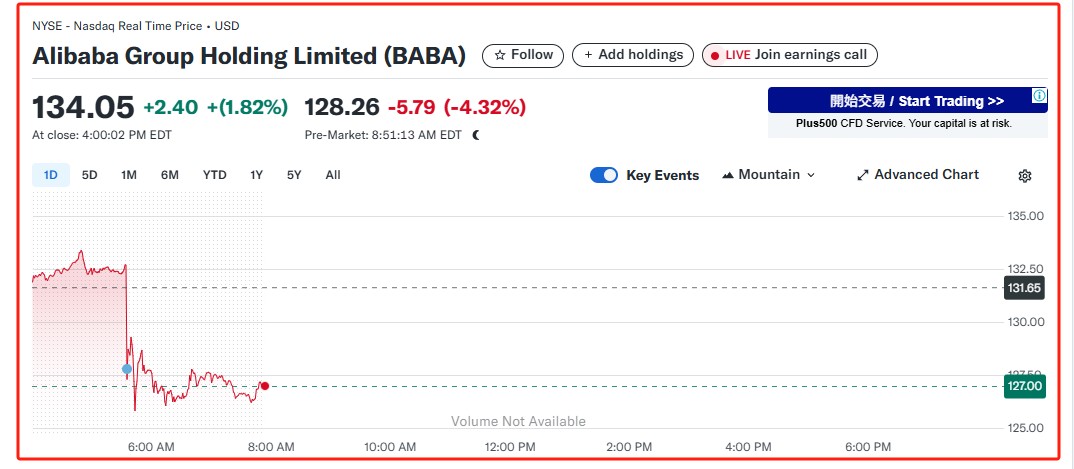Click the Add holdings button

click(x=633, y=55)
